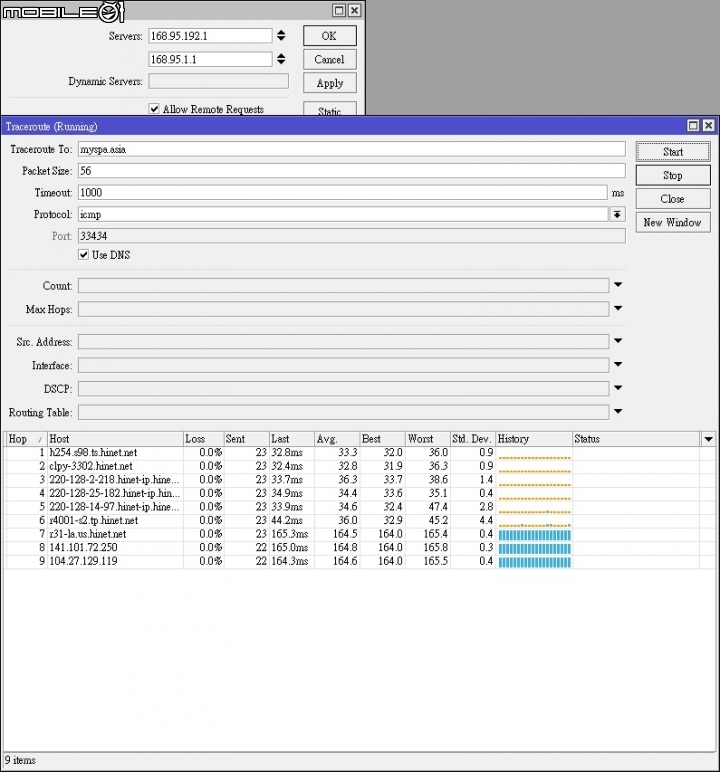Image resolution: width=720 pixels, height=772 pixels.
Task: Select hop row h254.s98.ts.hinet.net
Action: point(360,452)
